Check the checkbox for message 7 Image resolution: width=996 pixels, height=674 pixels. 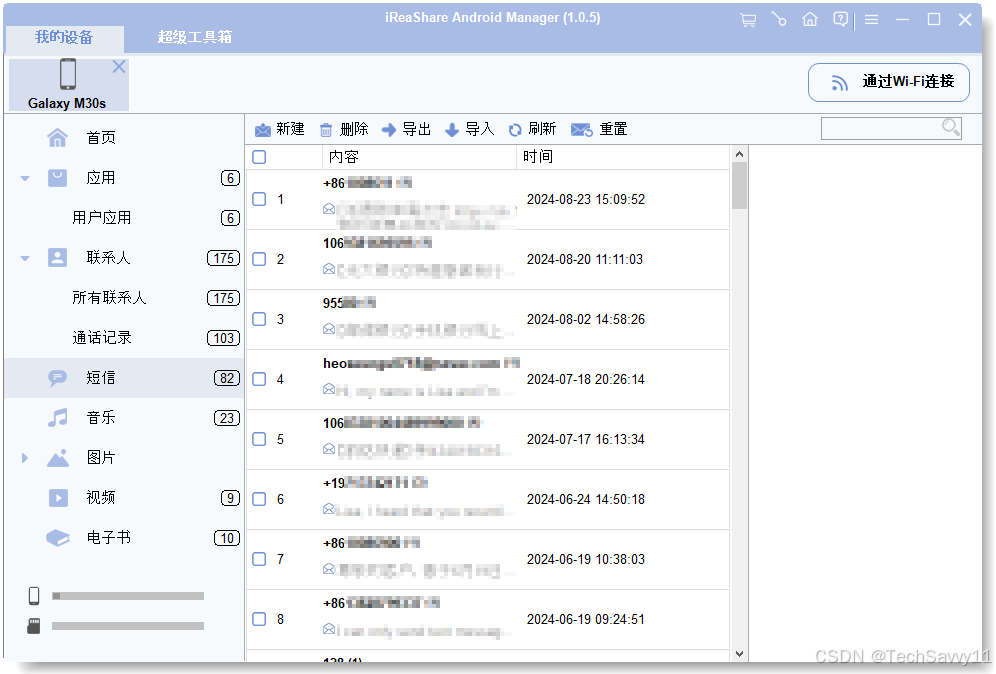pos(259,559)
